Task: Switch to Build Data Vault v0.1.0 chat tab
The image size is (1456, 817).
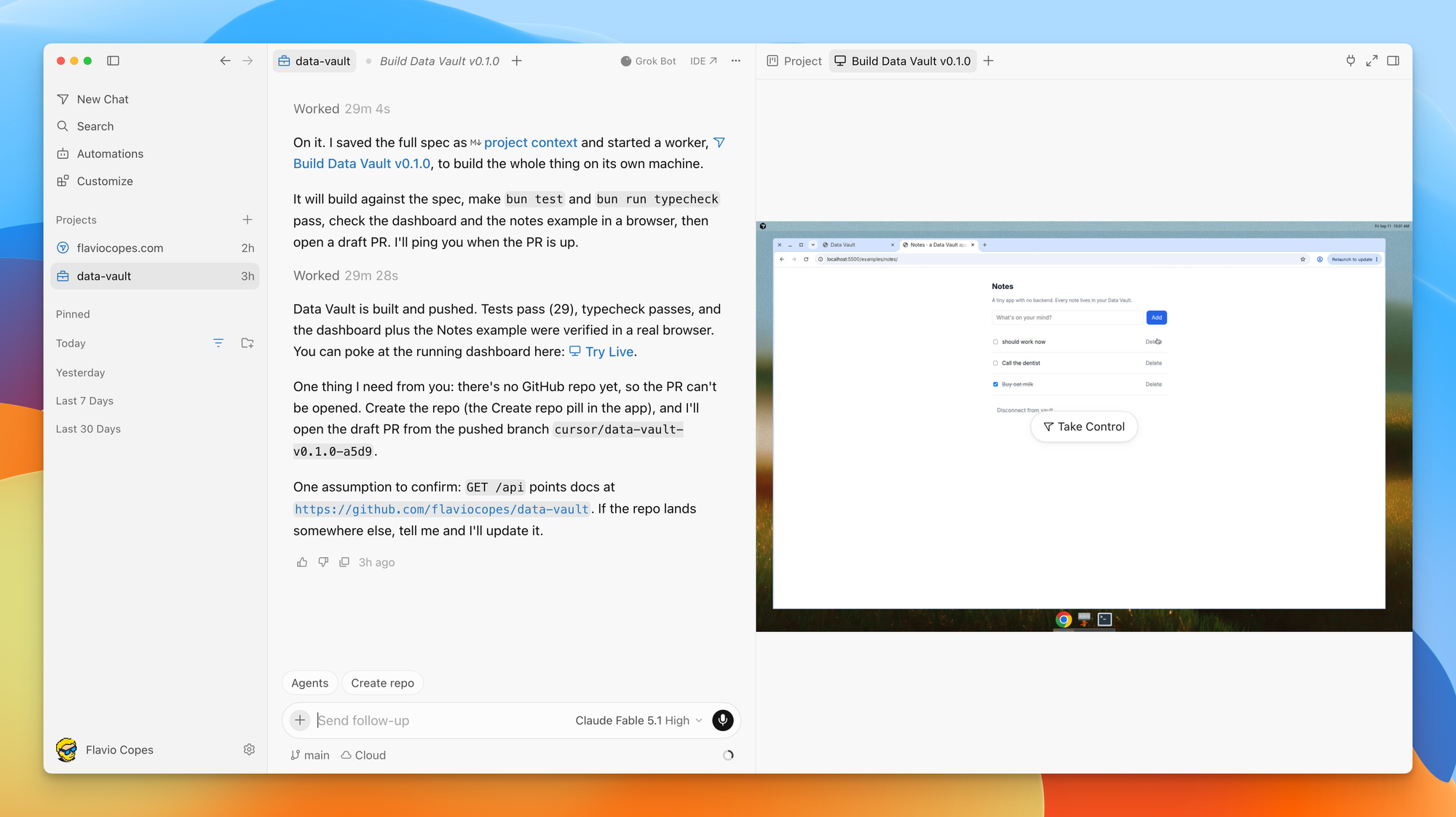Action: [439, 61]
